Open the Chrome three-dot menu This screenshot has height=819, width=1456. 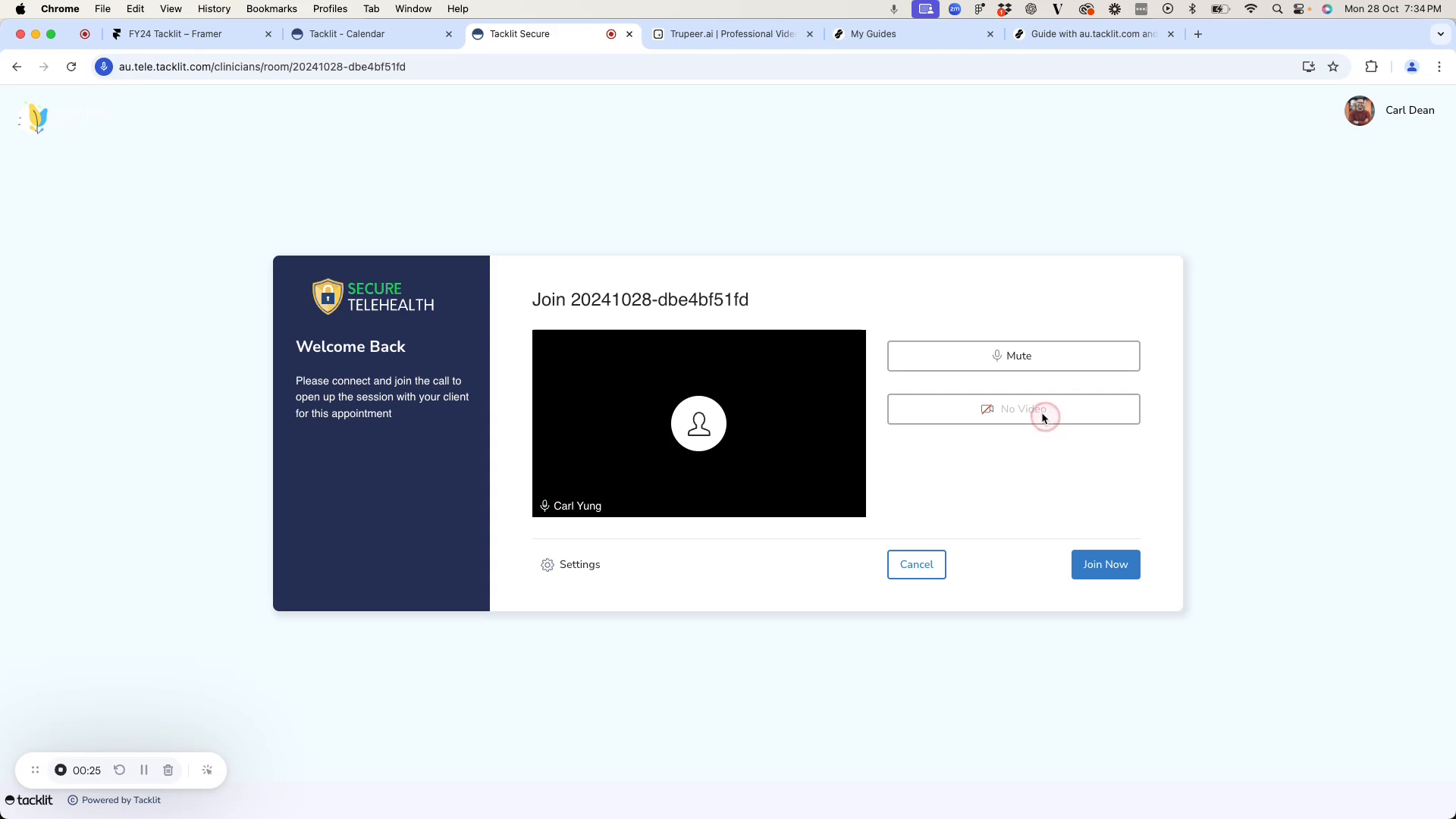tap(1439, 67)
